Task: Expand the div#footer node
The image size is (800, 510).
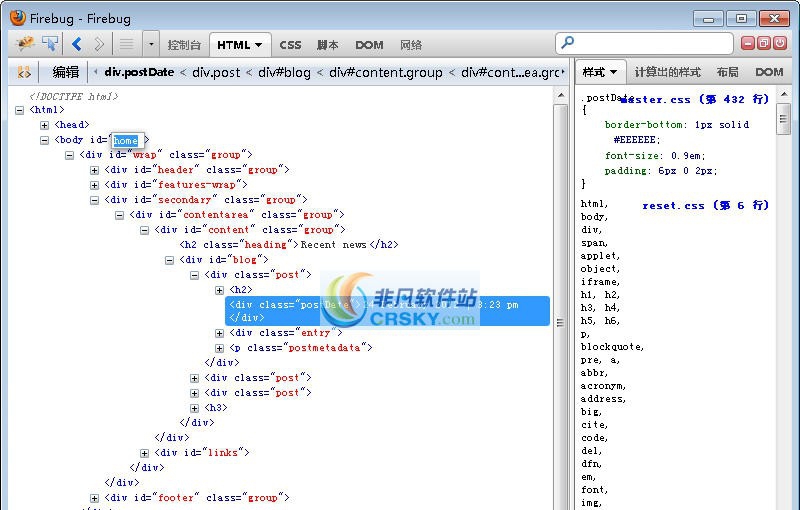Action: tap(95, 498)
